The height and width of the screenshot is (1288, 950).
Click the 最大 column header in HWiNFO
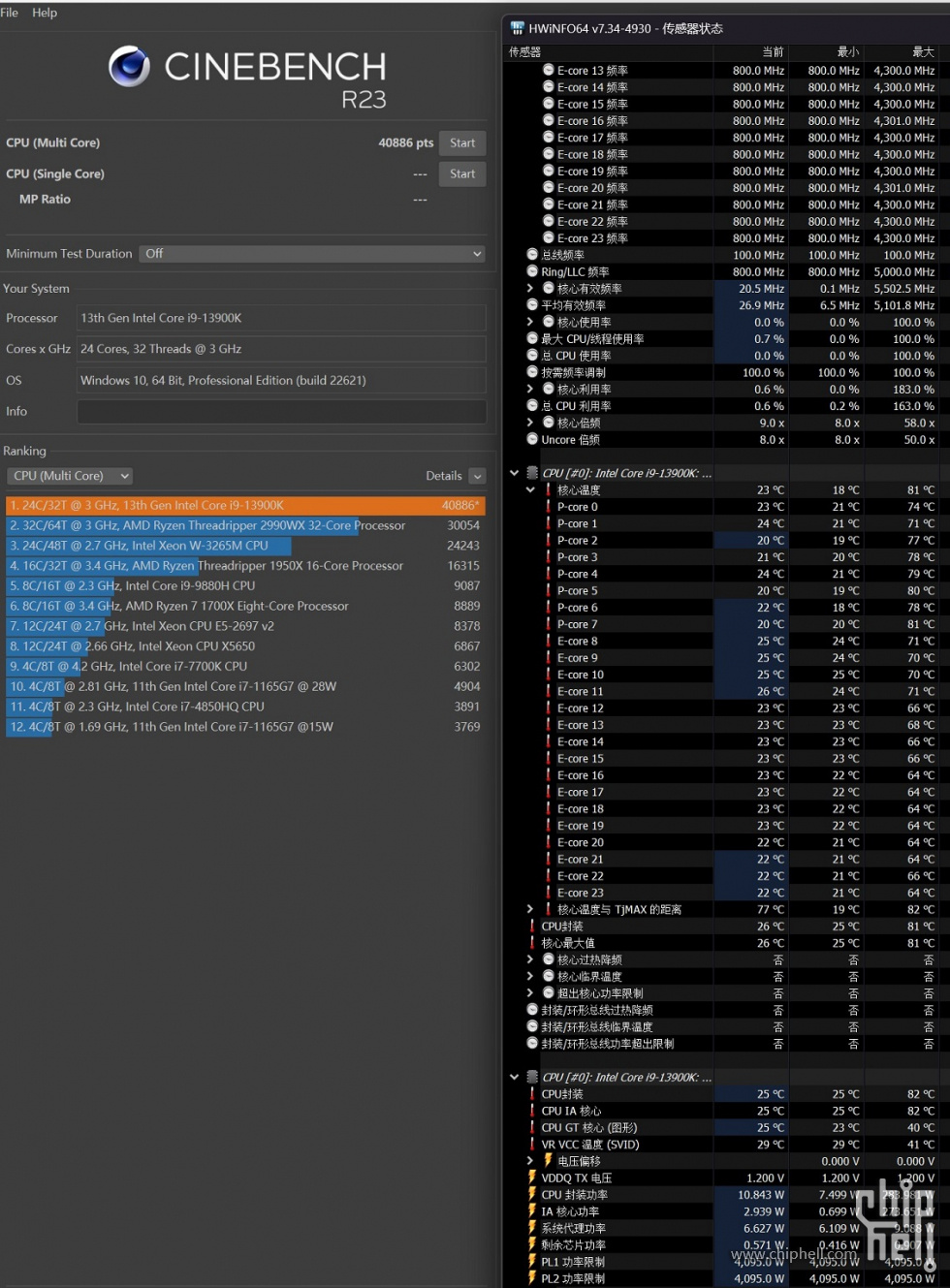tap(924, 52)
